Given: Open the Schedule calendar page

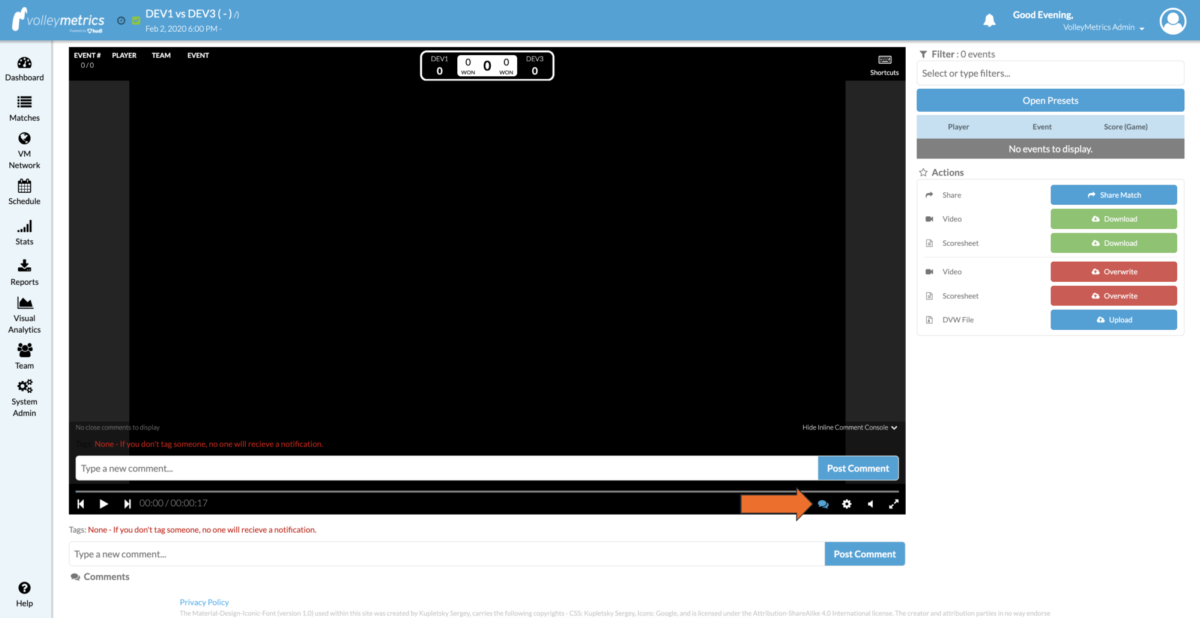Looking at the screenshot, I should (x=24, y=192).
